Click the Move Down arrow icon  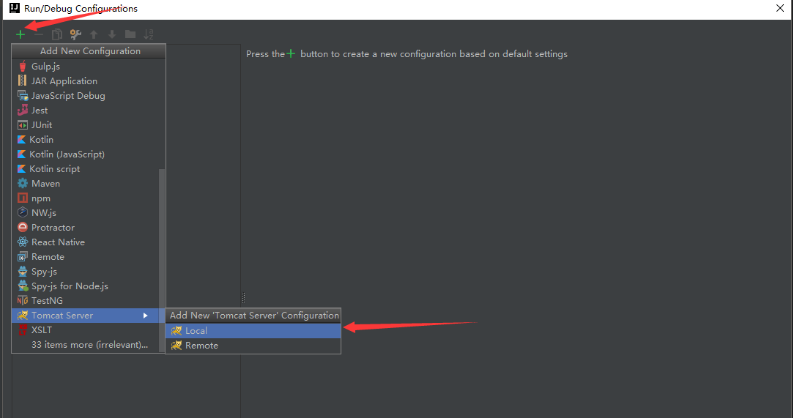click(x=112, y=34)
